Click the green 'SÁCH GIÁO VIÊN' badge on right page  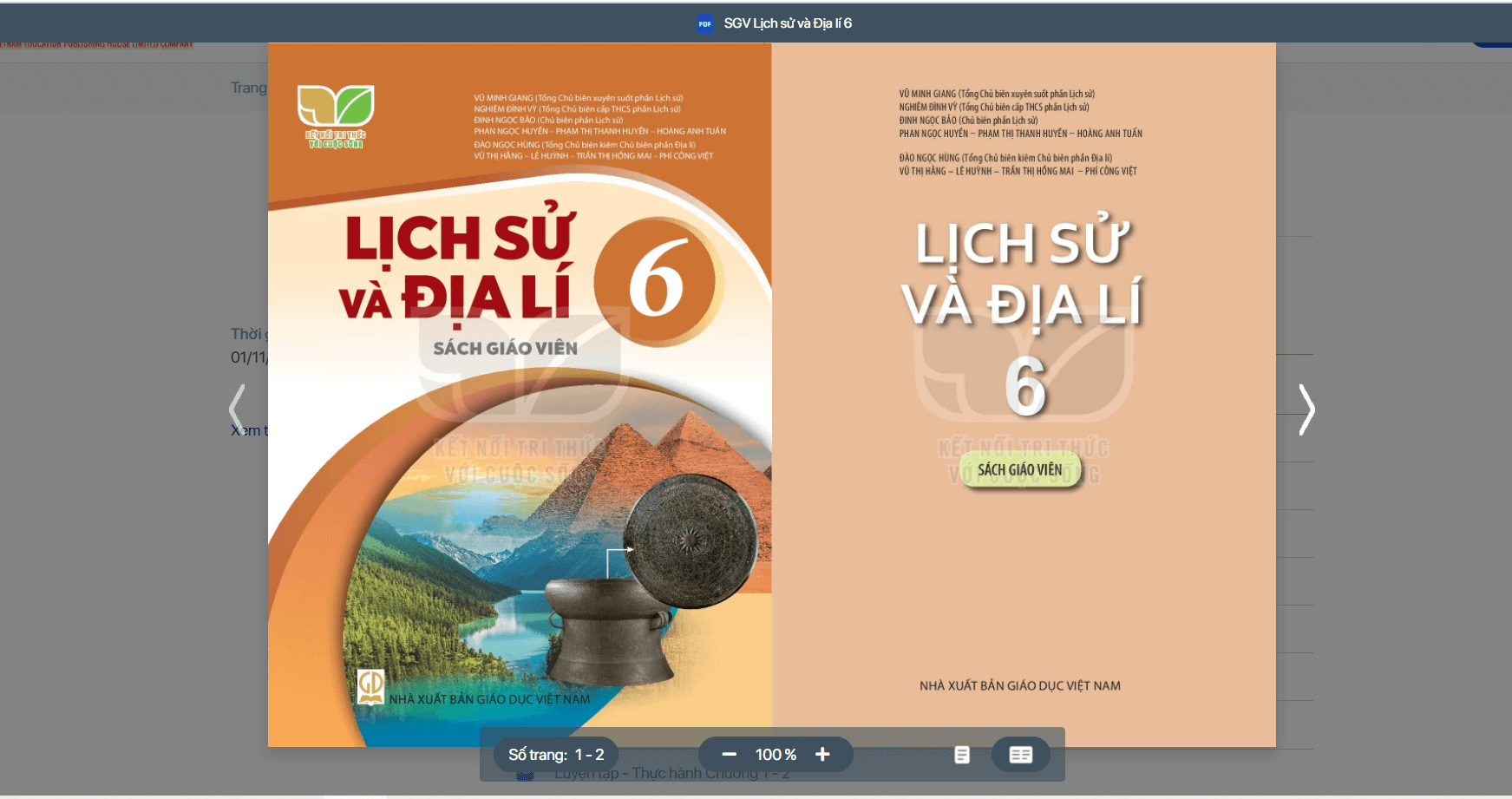[1020, 470]
